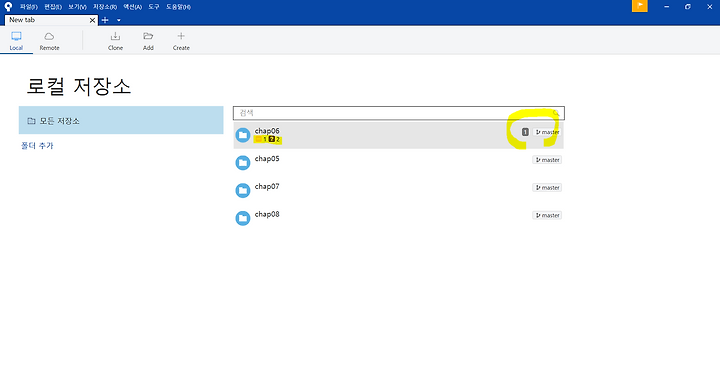The image size is (720, 386).
Task: Click chap07 master branch badge
Action: point(547,187)
